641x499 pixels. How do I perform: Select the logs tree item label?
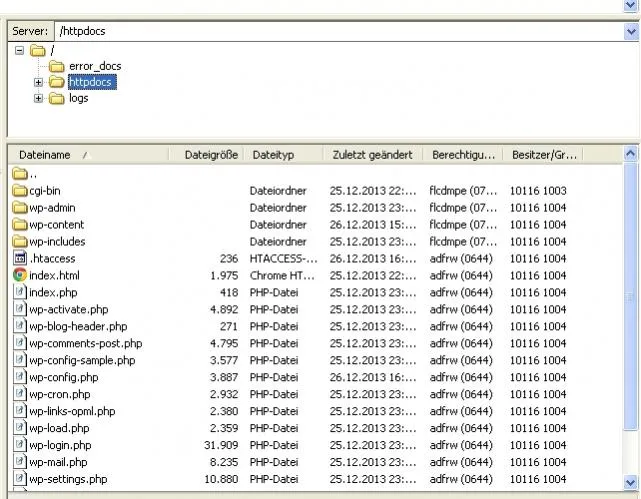pos(78,98)
